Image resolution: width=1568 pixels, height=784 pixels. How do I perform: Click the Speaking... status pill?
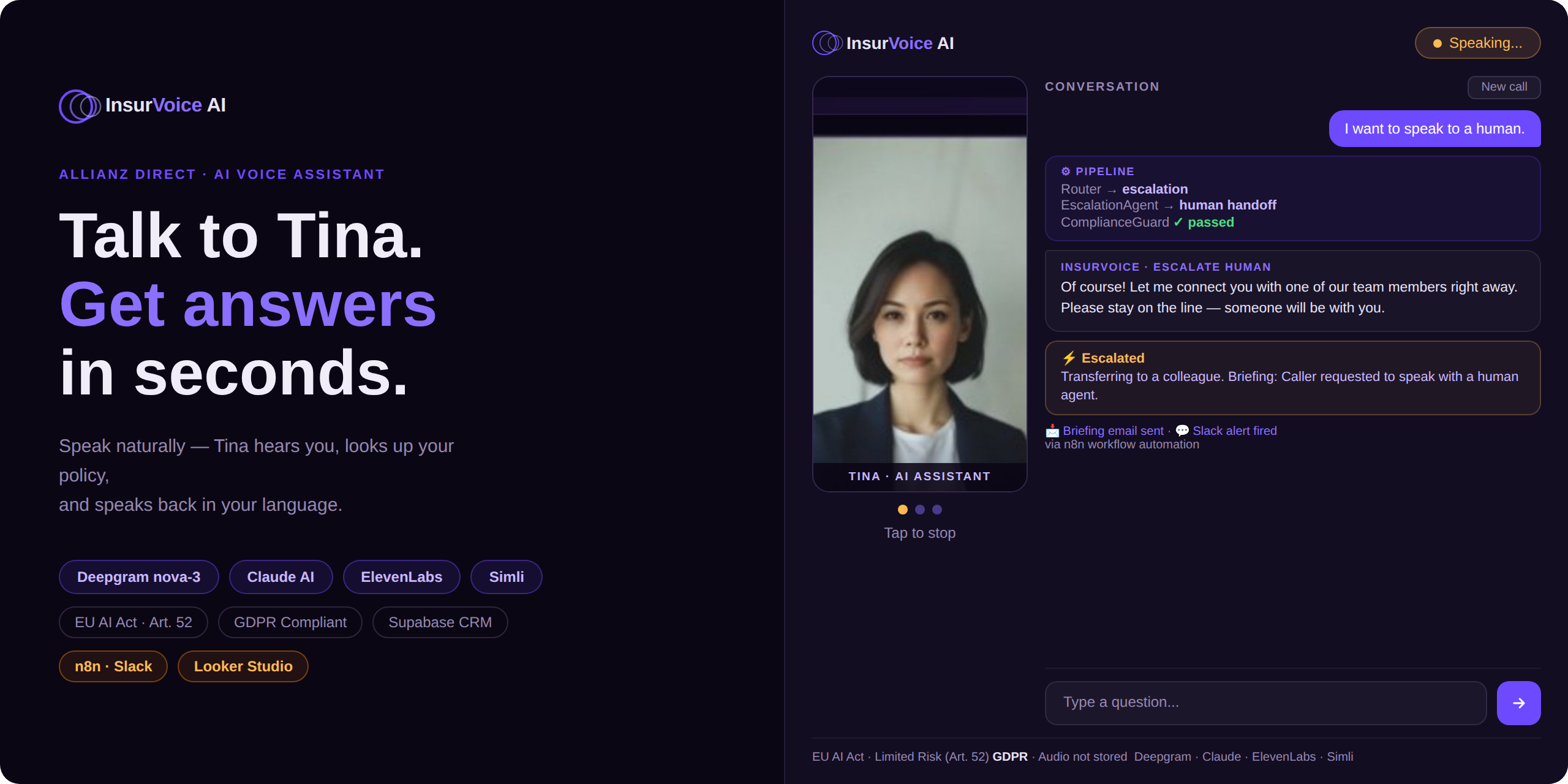[1477, 43]
